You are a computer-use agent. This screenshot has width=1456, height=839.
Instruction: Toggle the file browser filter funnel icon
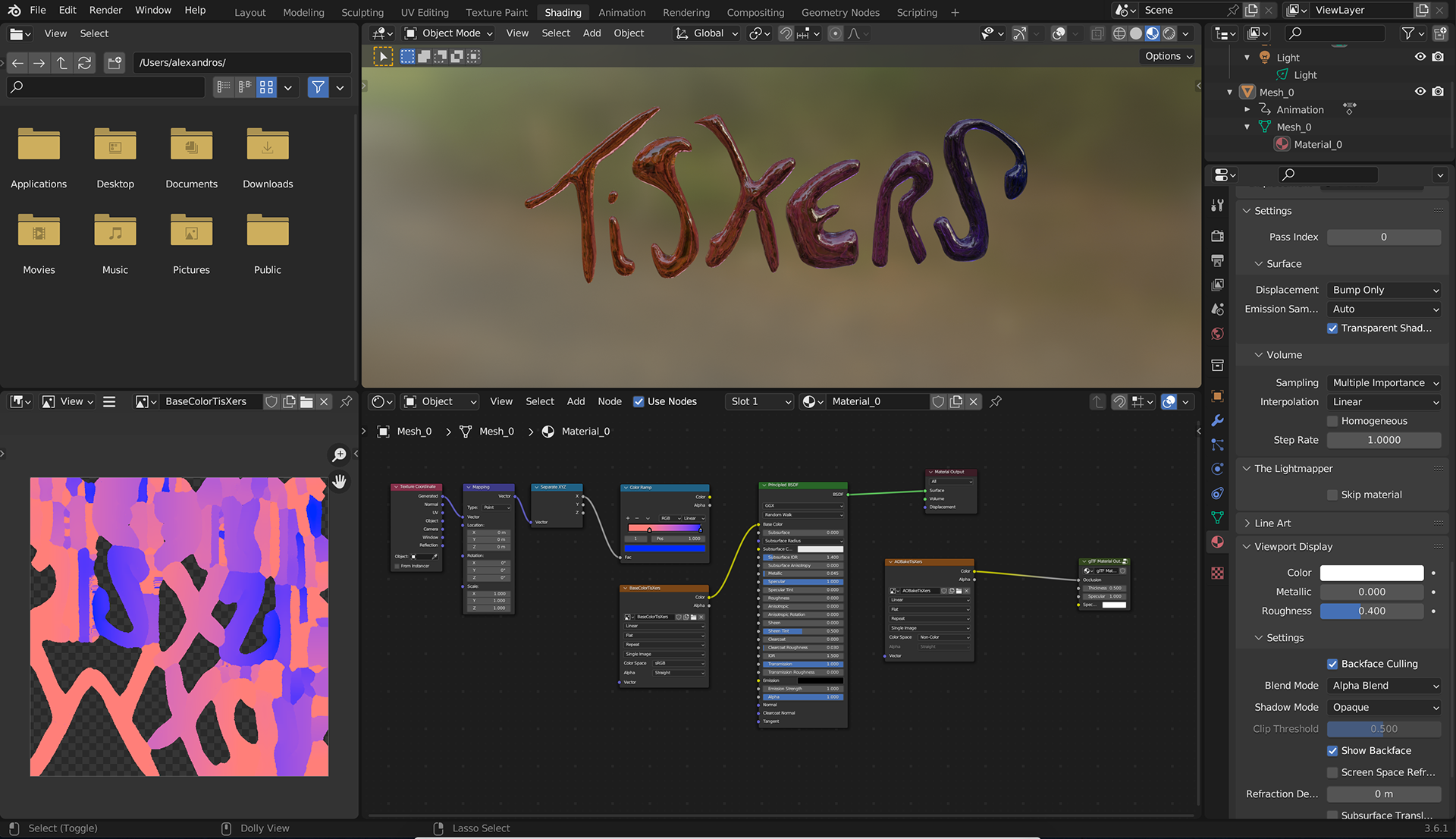point(318,87)
